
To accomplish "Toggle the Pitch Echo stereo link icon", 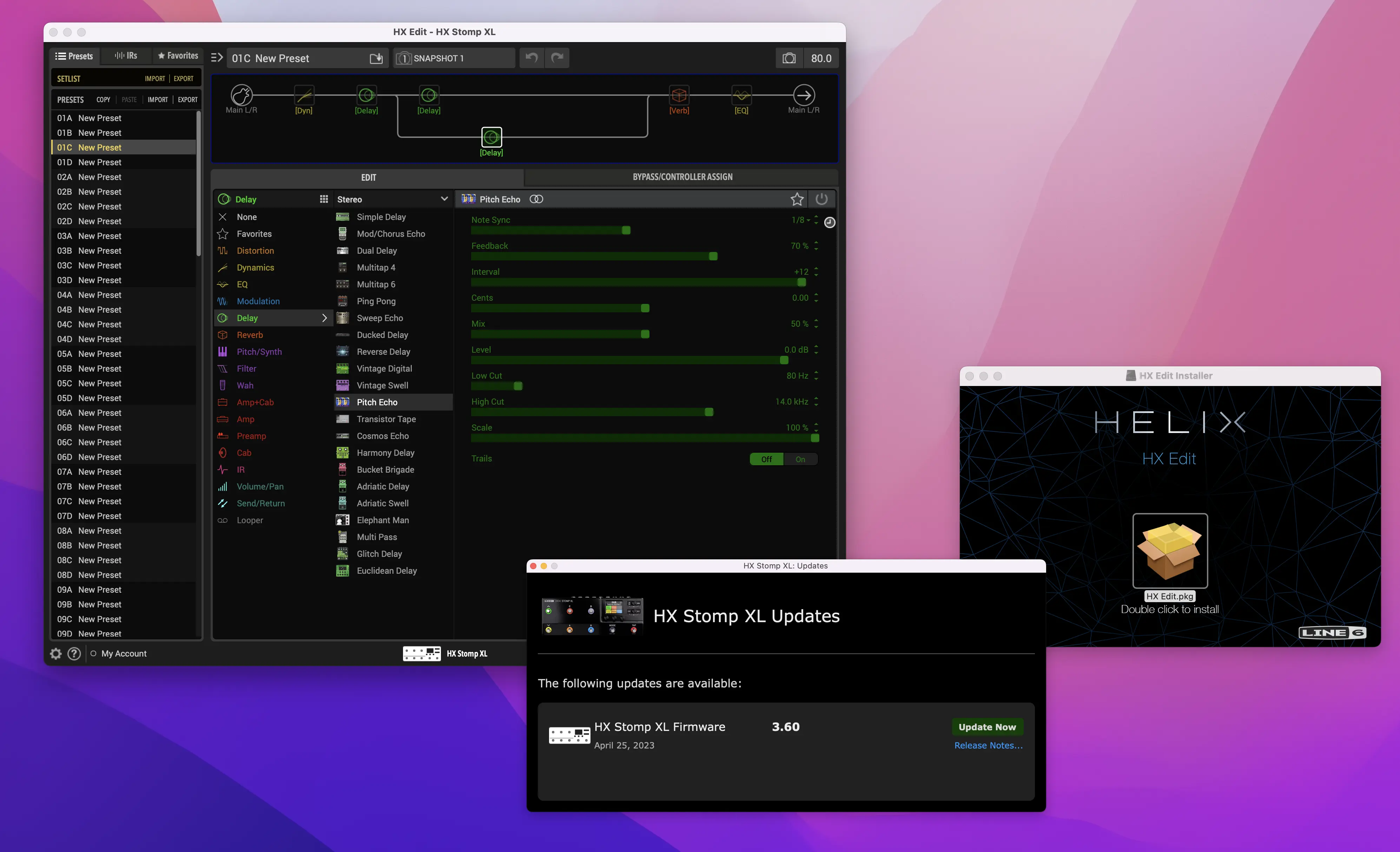I will (536, 199).
